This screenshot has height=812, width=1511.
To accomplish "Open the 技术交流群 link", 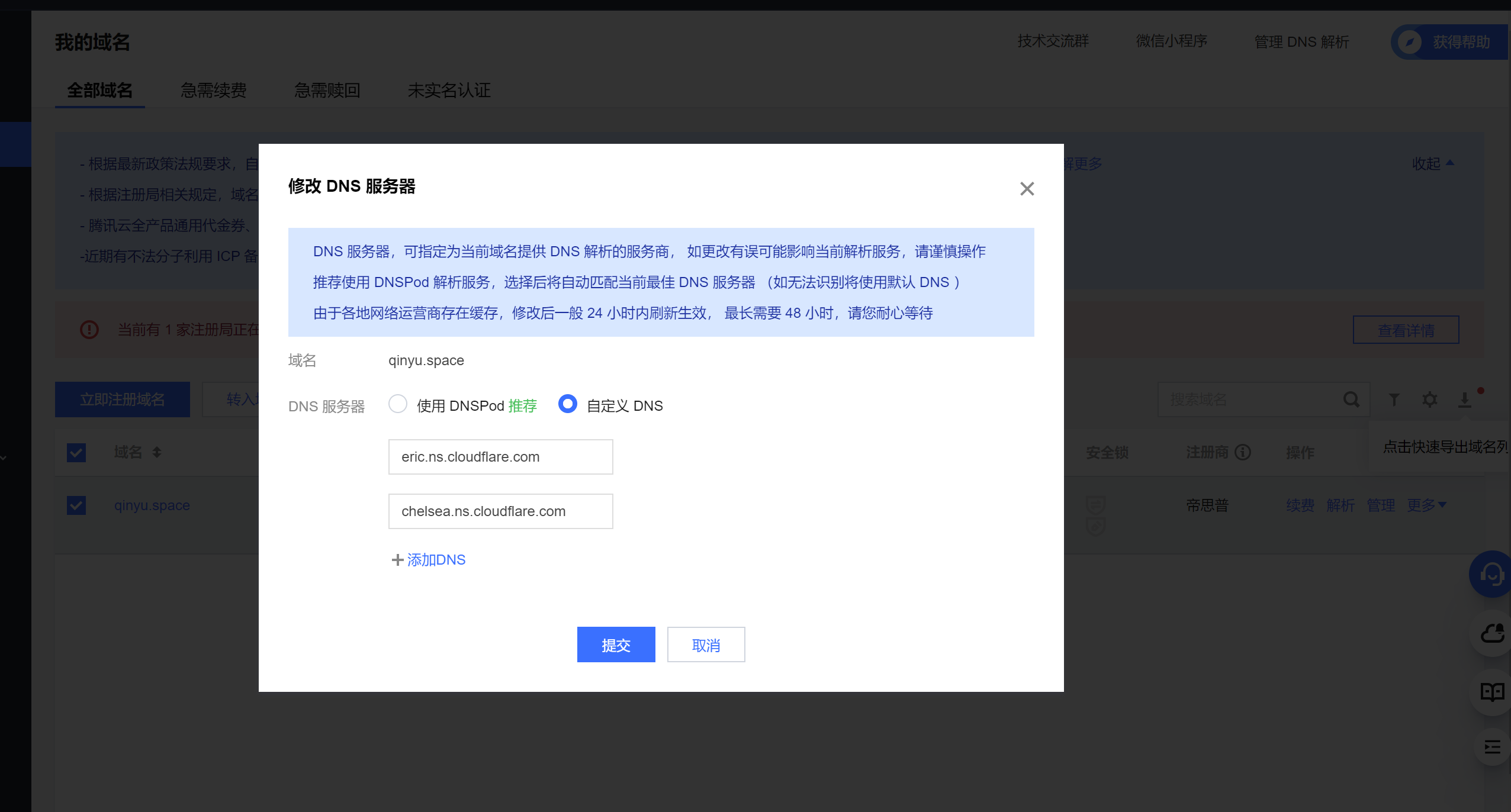I will click(1053, 41).
